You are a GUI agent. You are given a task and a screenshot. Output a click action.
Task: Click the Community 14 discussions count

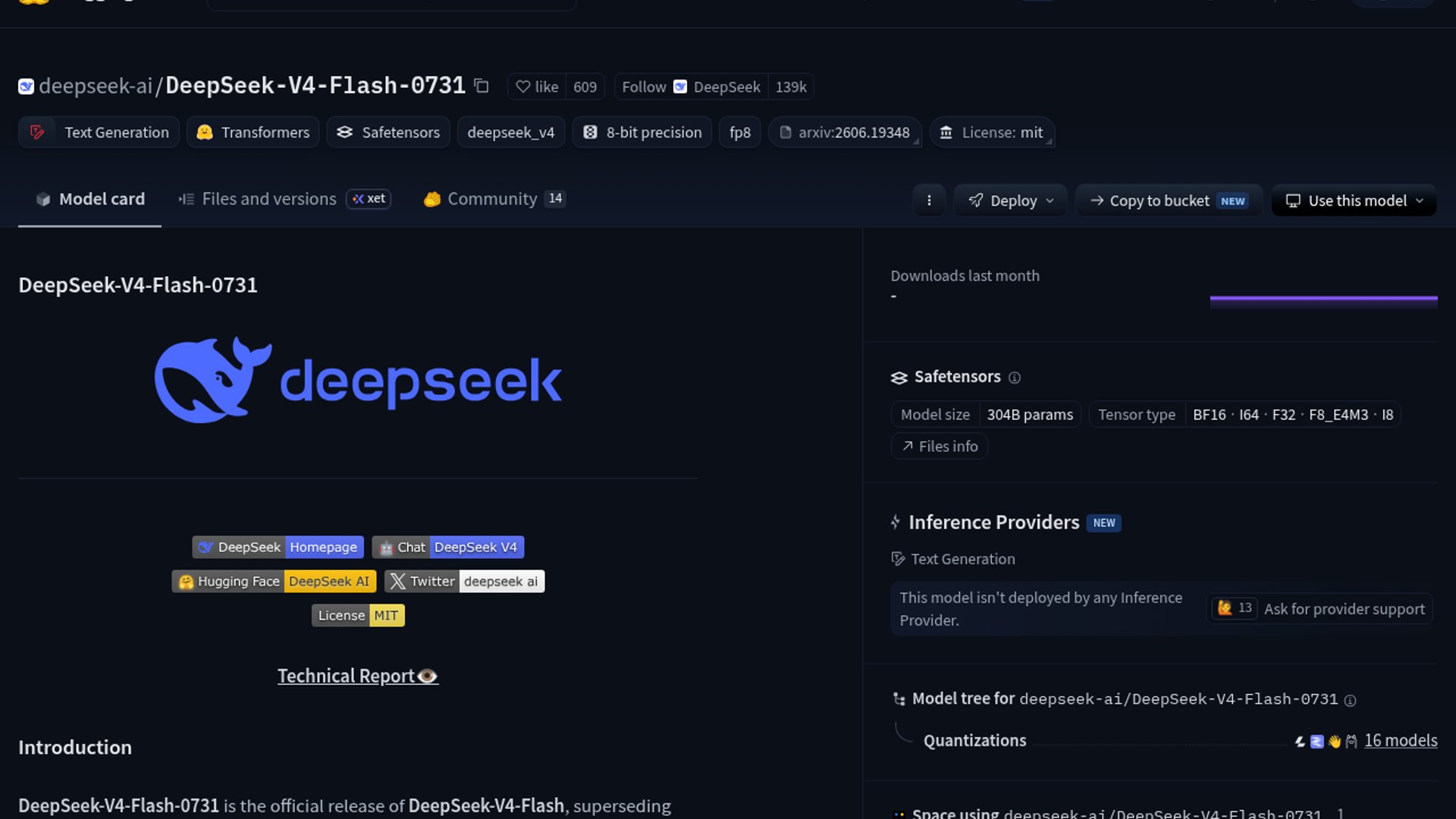coord(555,199)
